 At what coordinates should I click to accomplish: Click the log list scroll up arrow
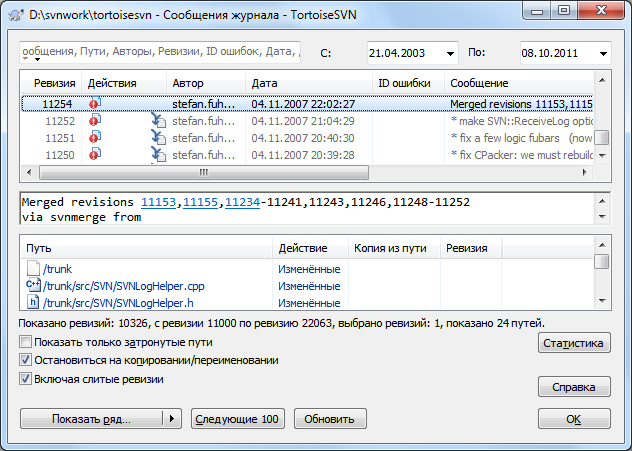pyautogui.click(x=602, y=80)
